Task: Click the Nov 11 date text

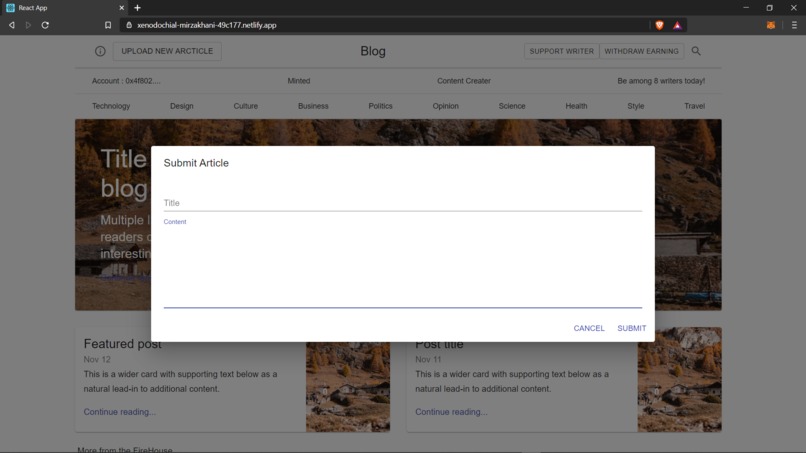Action: pyautogui.click(x=428, y=359)
